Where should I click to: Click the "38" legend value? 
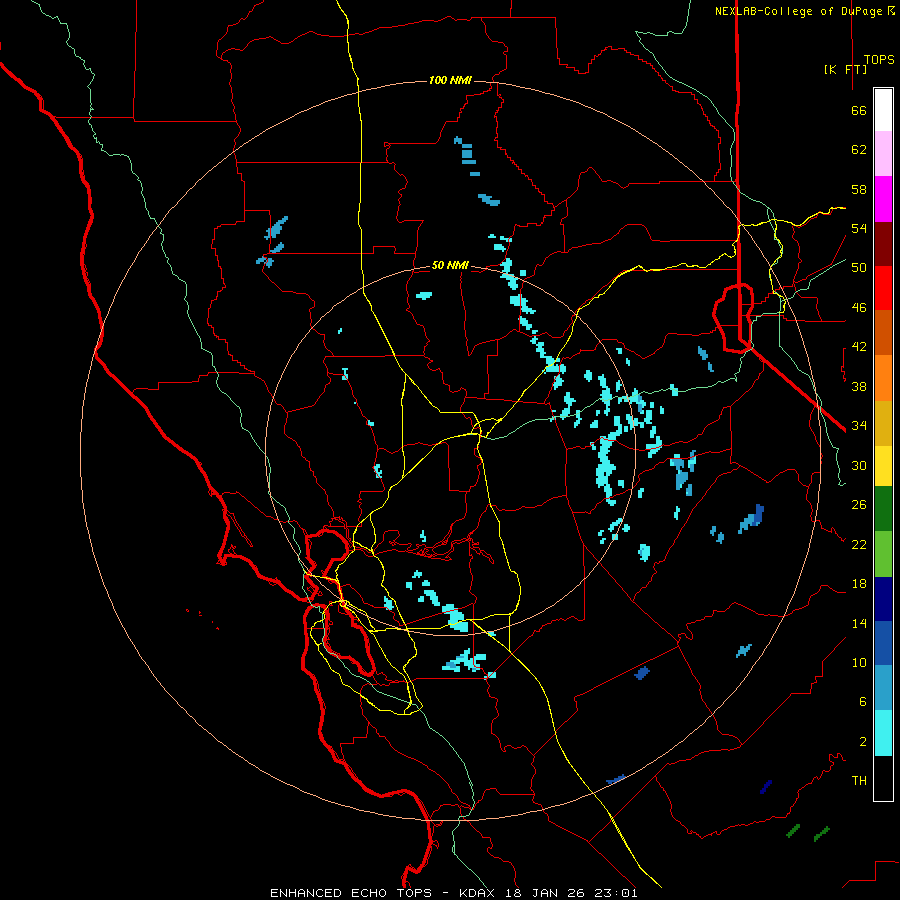coord(859,386)
